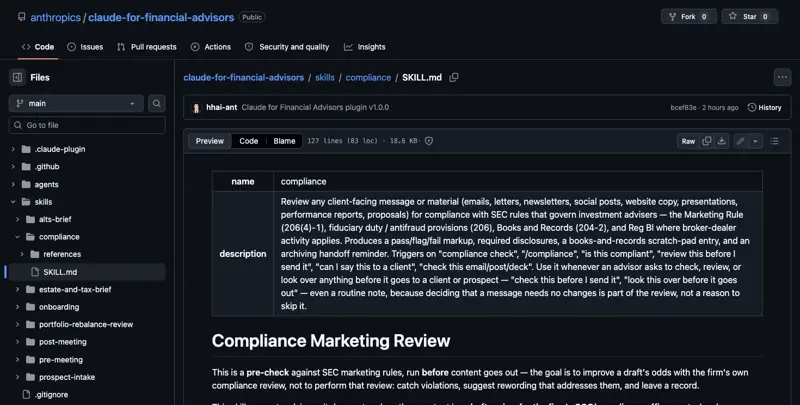Expand the portfolio-rebalance-review folder
This screenshot has height=405, width=800.
pyautogui.click(x=17, y=324)
